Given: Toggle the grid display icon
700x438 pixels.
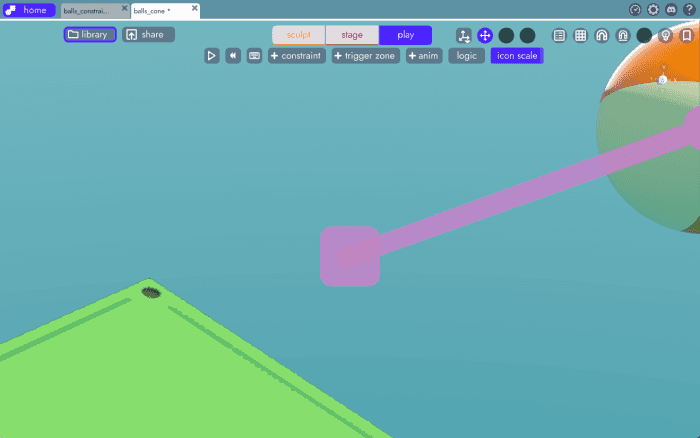Looking at the screenshot, I should [x=580, y=35].
